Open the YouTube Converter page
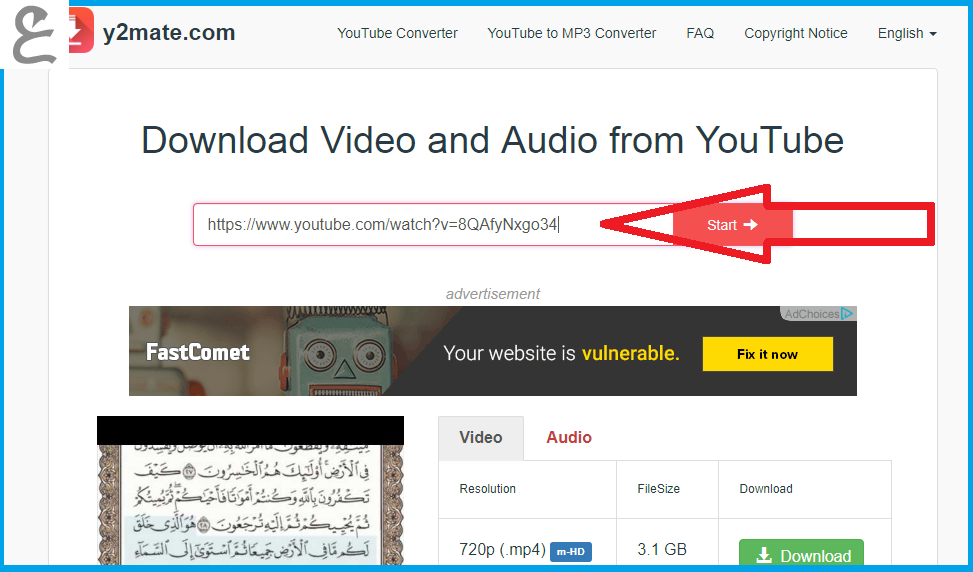Screen dimensions: 973x572 point(397,34)
